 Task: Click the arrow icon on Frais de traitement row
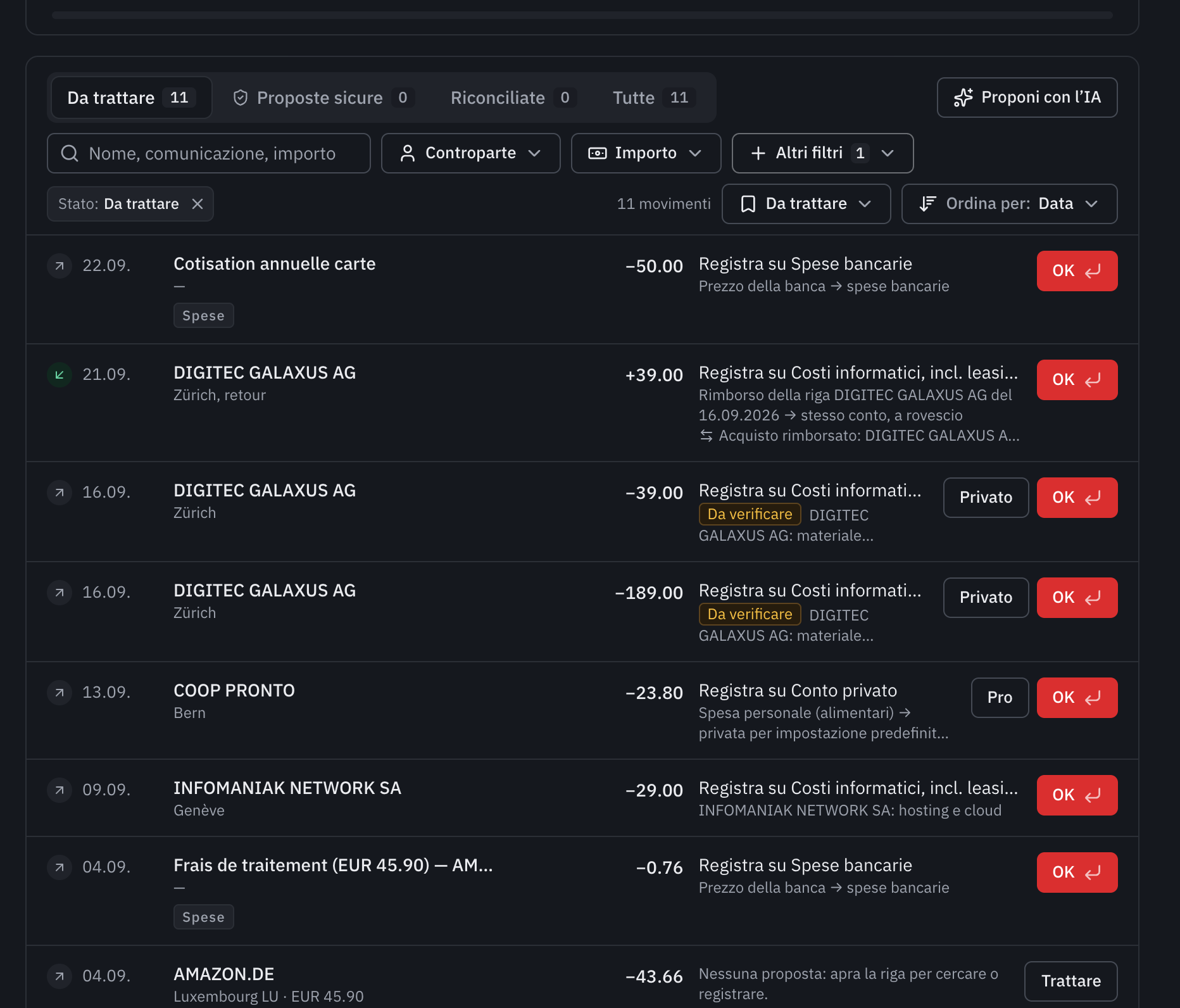(x=60, y=867)
